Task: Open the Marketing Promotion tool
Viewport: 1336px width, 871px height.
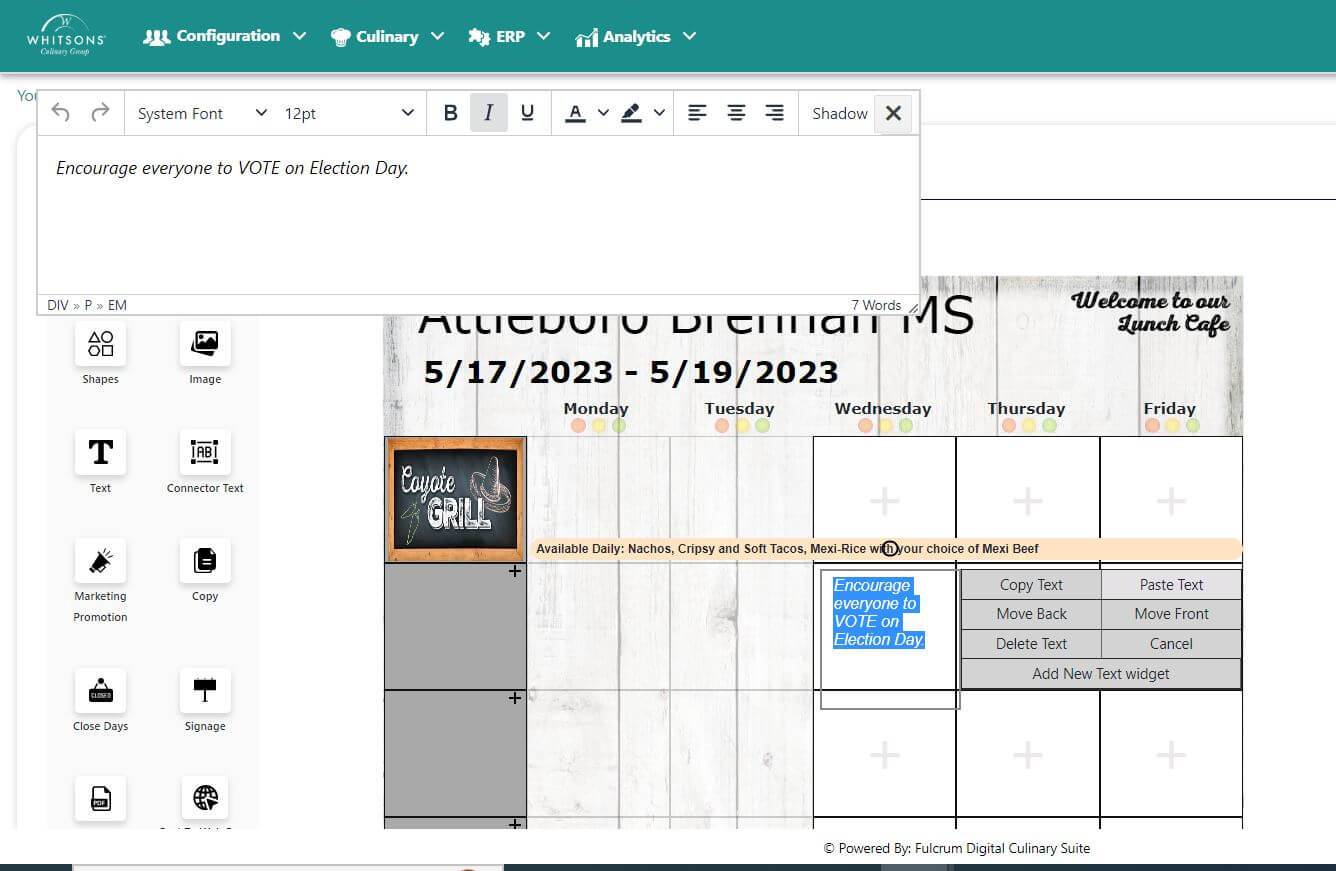Action: click(100, 562)
